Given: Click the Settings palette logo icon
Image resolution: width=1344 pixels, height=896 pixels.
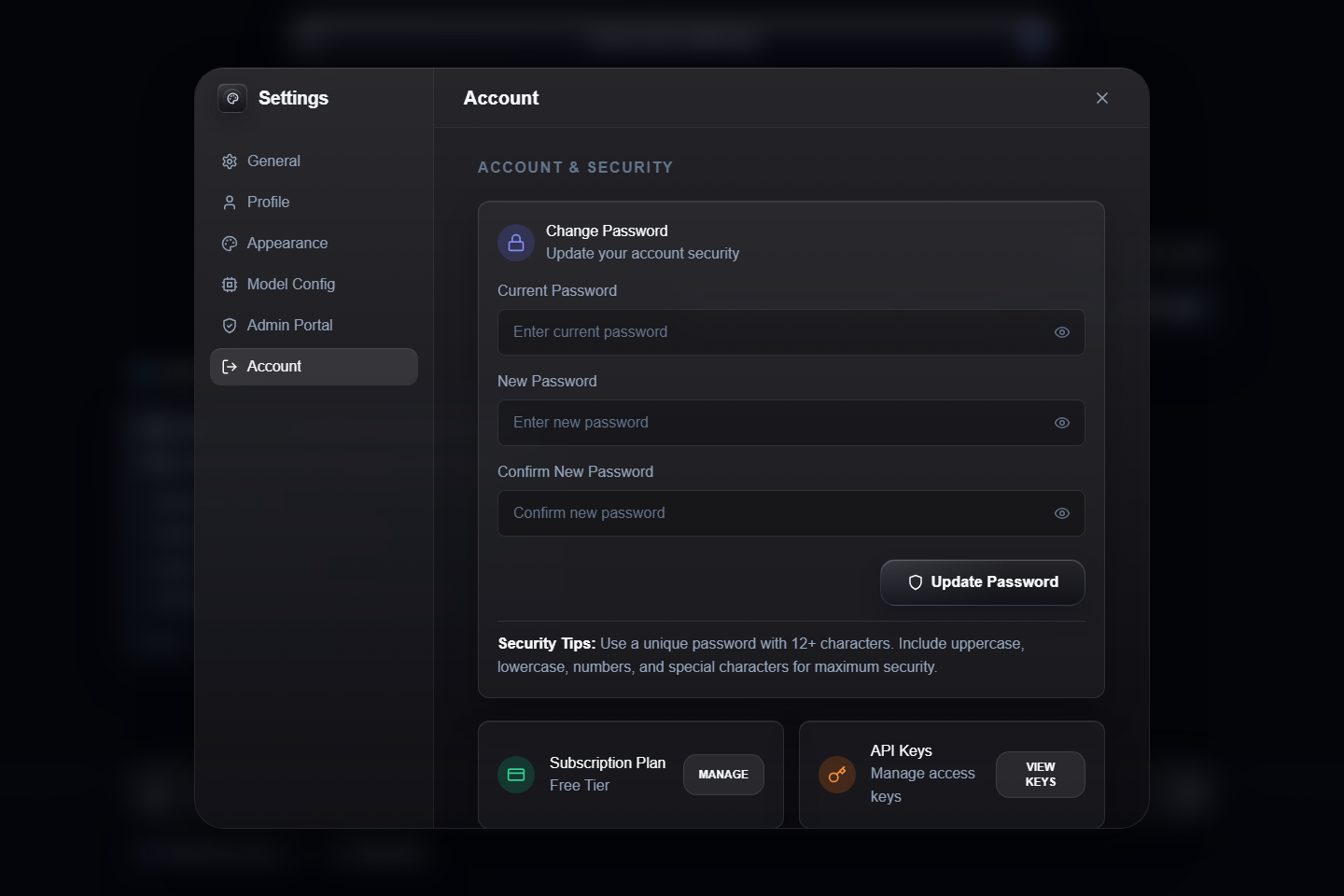Looking at the screenshot, I should [x=232, y=98].
